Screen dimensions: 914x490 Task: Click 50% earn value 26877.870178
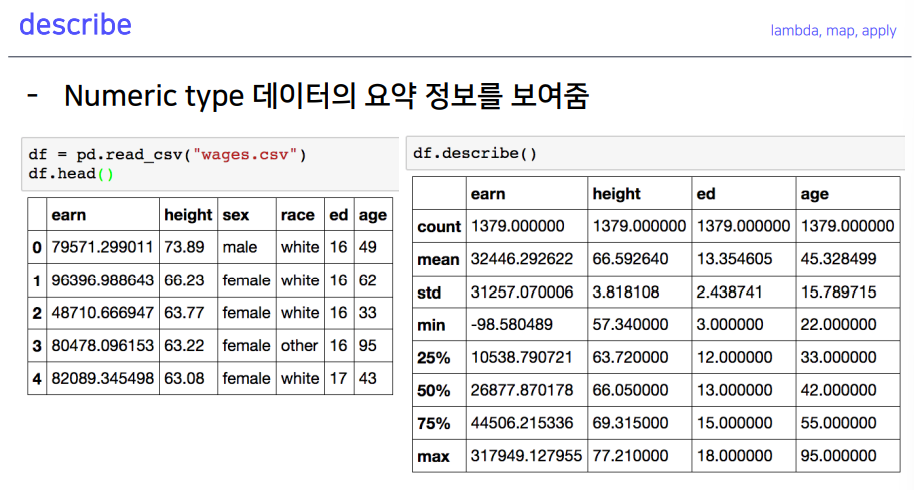(x=522, y=390)
